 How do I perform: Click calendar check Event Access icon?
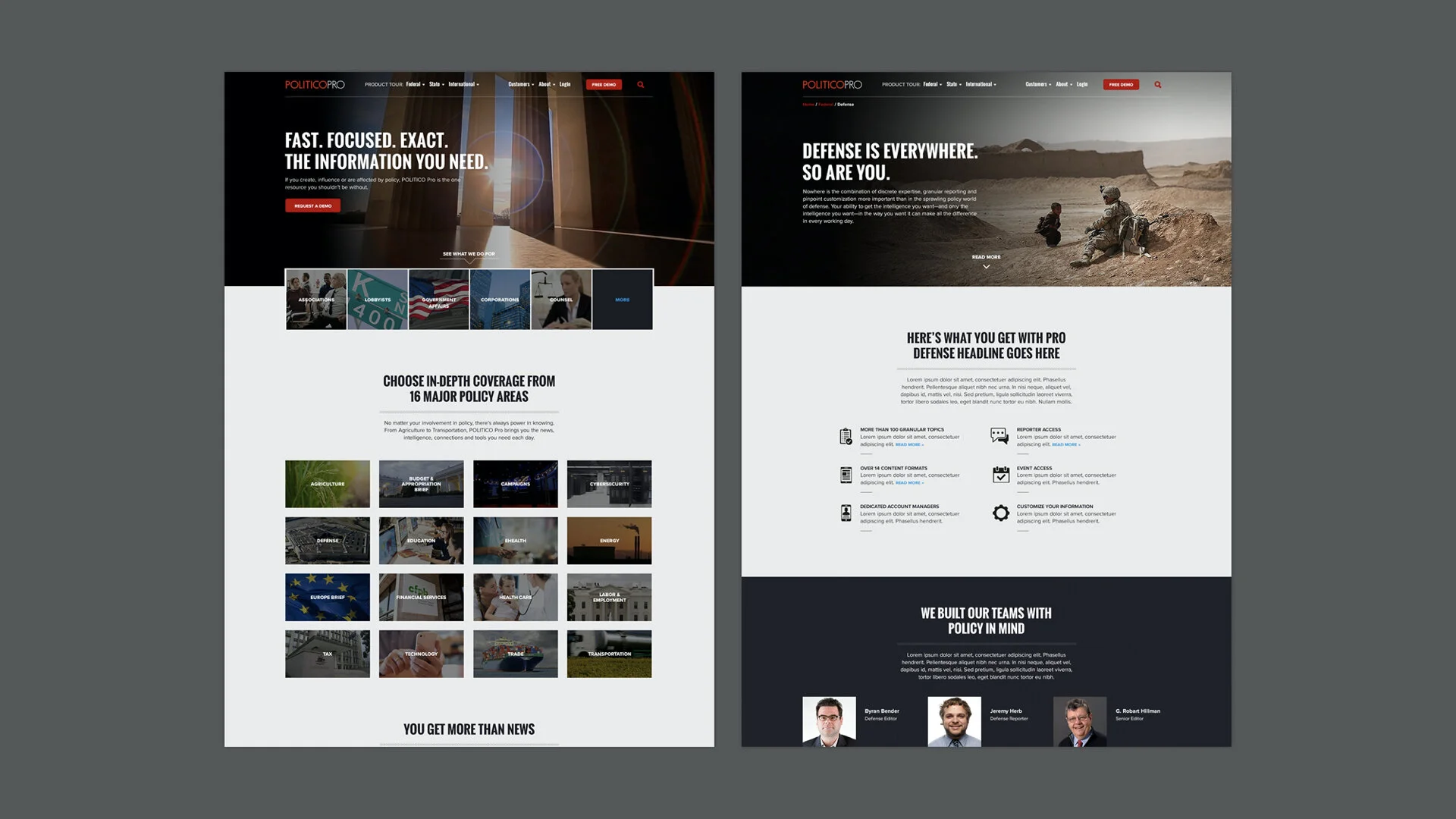click(x=1000, y=475)
